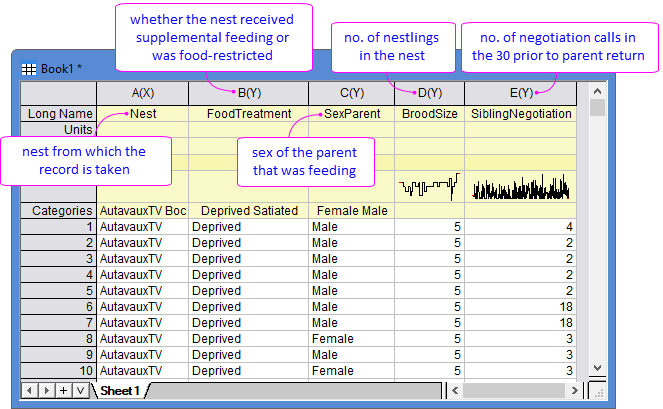The width and height of the screenshot is (663, 409).
Task: Click the 'AutavauxTV Boc' categories cell
Action: click(x=142, y=211)
